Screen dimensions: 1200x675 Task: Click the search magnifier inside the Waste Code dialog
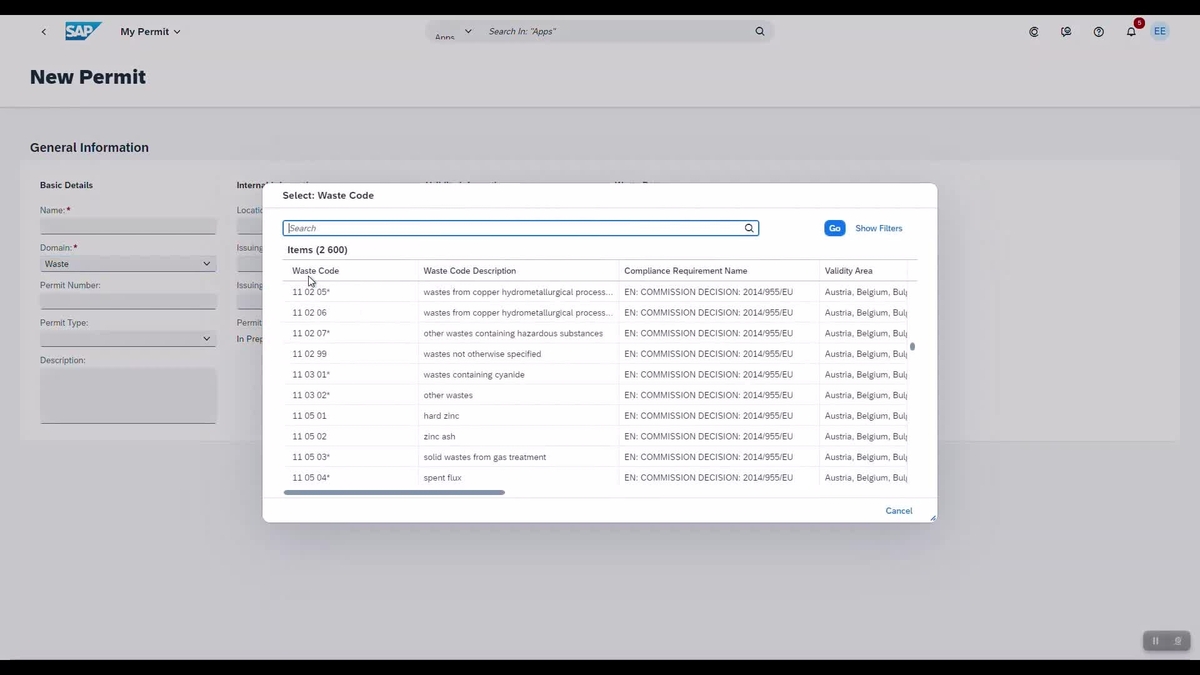click(x=748, y=228)
